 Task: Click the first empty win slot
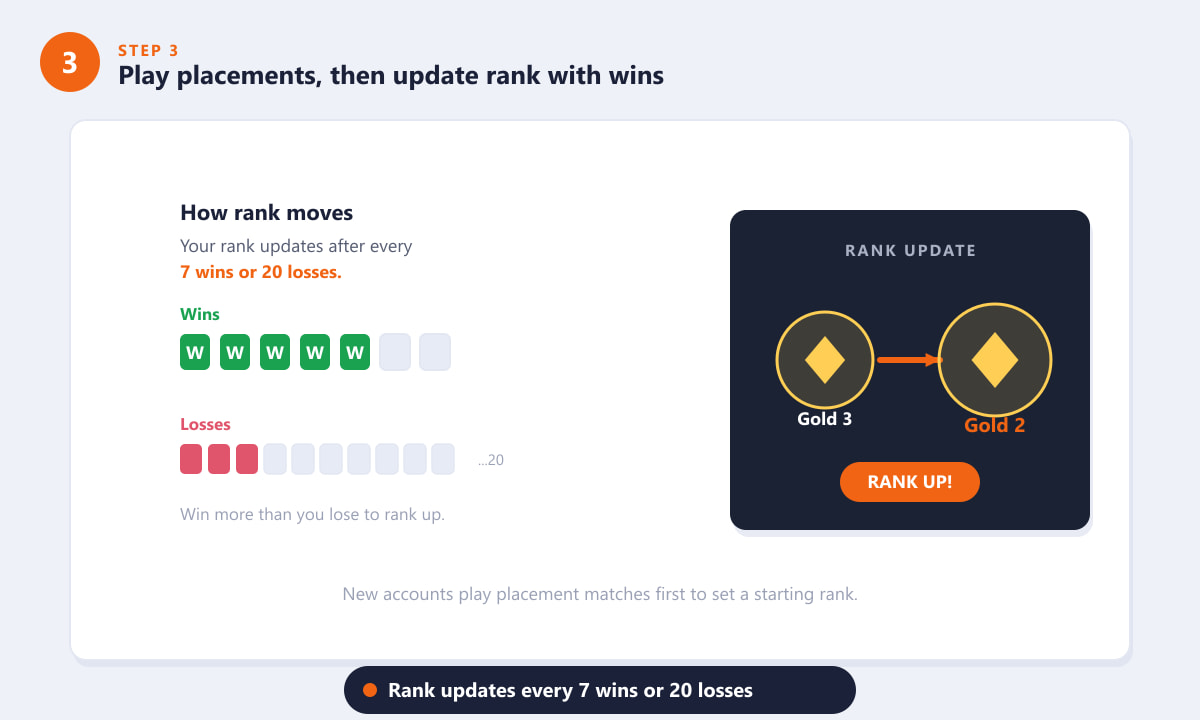tap(395, 352)
